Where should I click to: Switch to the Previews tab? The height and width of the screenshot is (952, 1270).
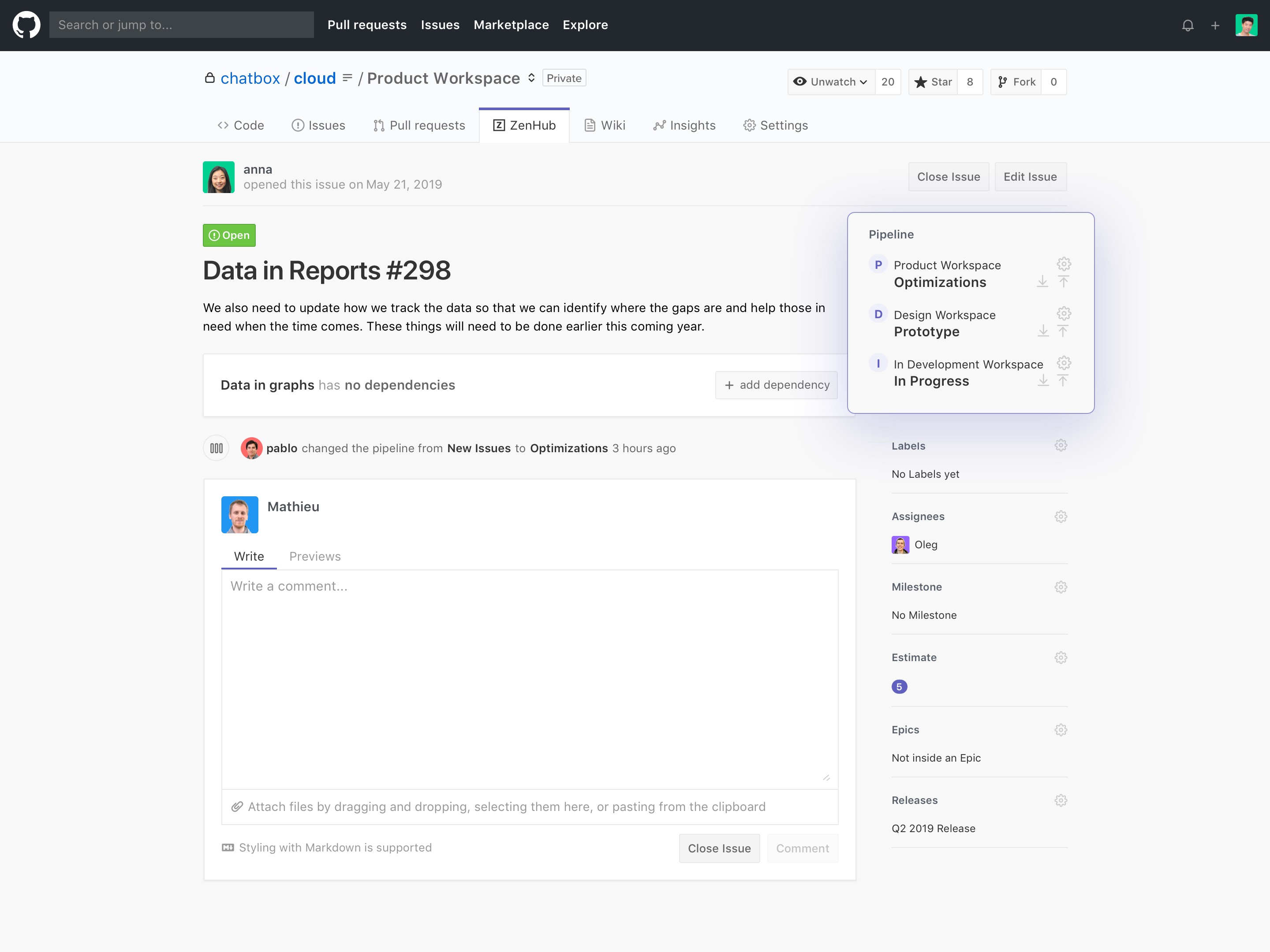click(314, 556)
